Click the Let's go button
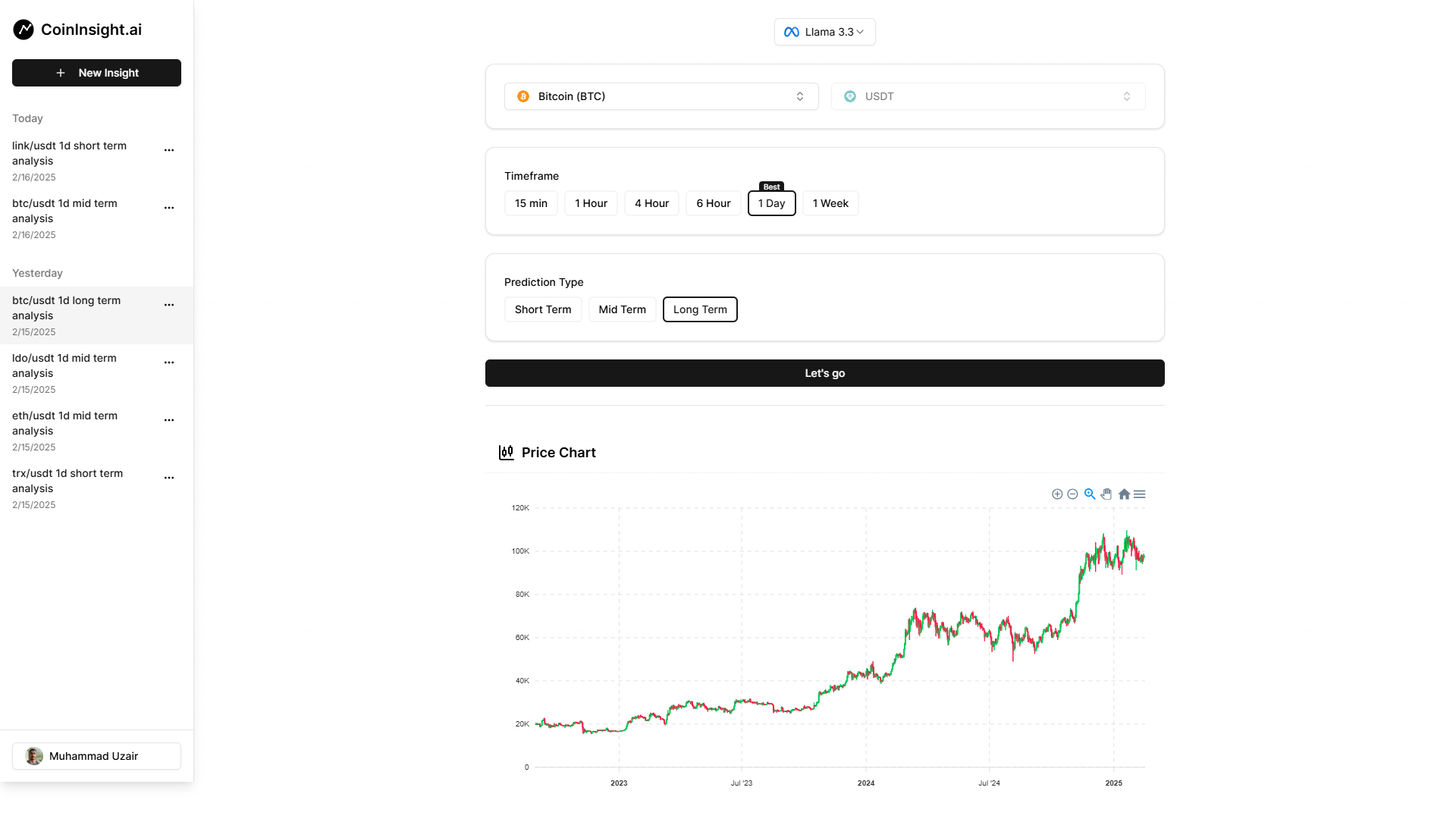Screen dimensions: 1456x819 click(x=824, y=373)
